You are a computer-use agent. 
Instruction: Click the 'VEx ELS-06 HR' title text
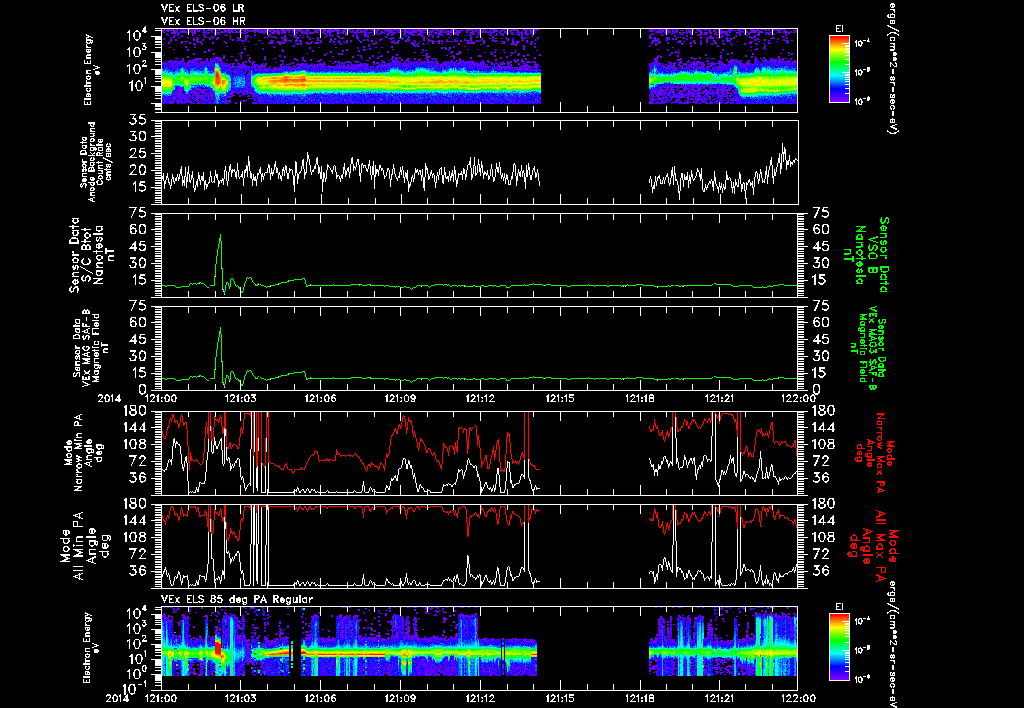tap(202, 22)
